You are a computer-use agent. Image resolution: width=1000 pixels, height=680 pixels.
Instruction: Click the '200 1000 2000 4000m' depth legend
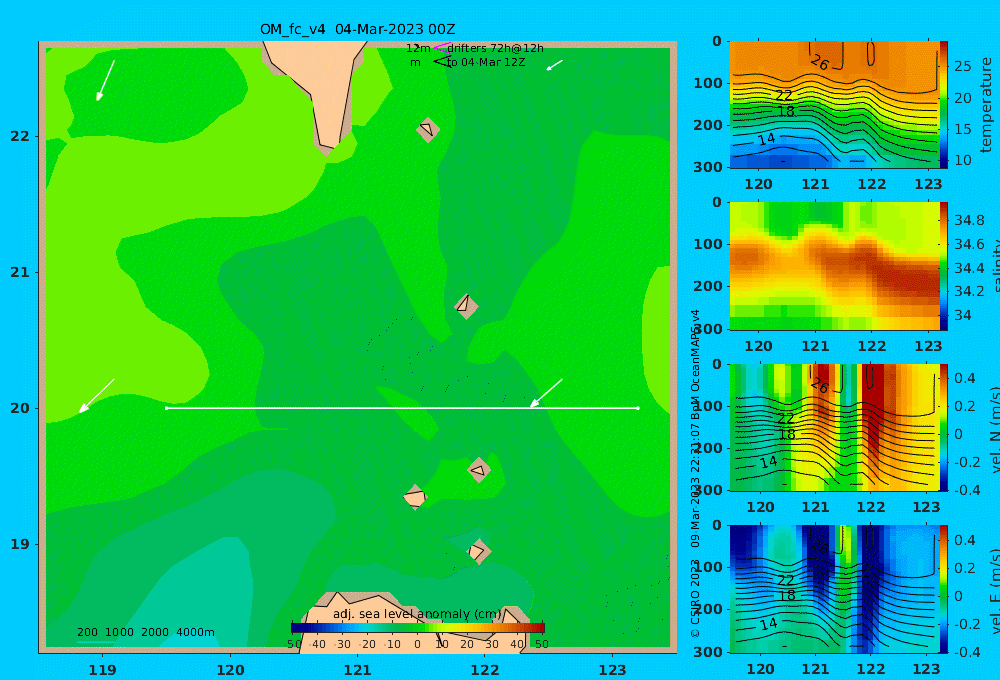[x=145, y=632]
